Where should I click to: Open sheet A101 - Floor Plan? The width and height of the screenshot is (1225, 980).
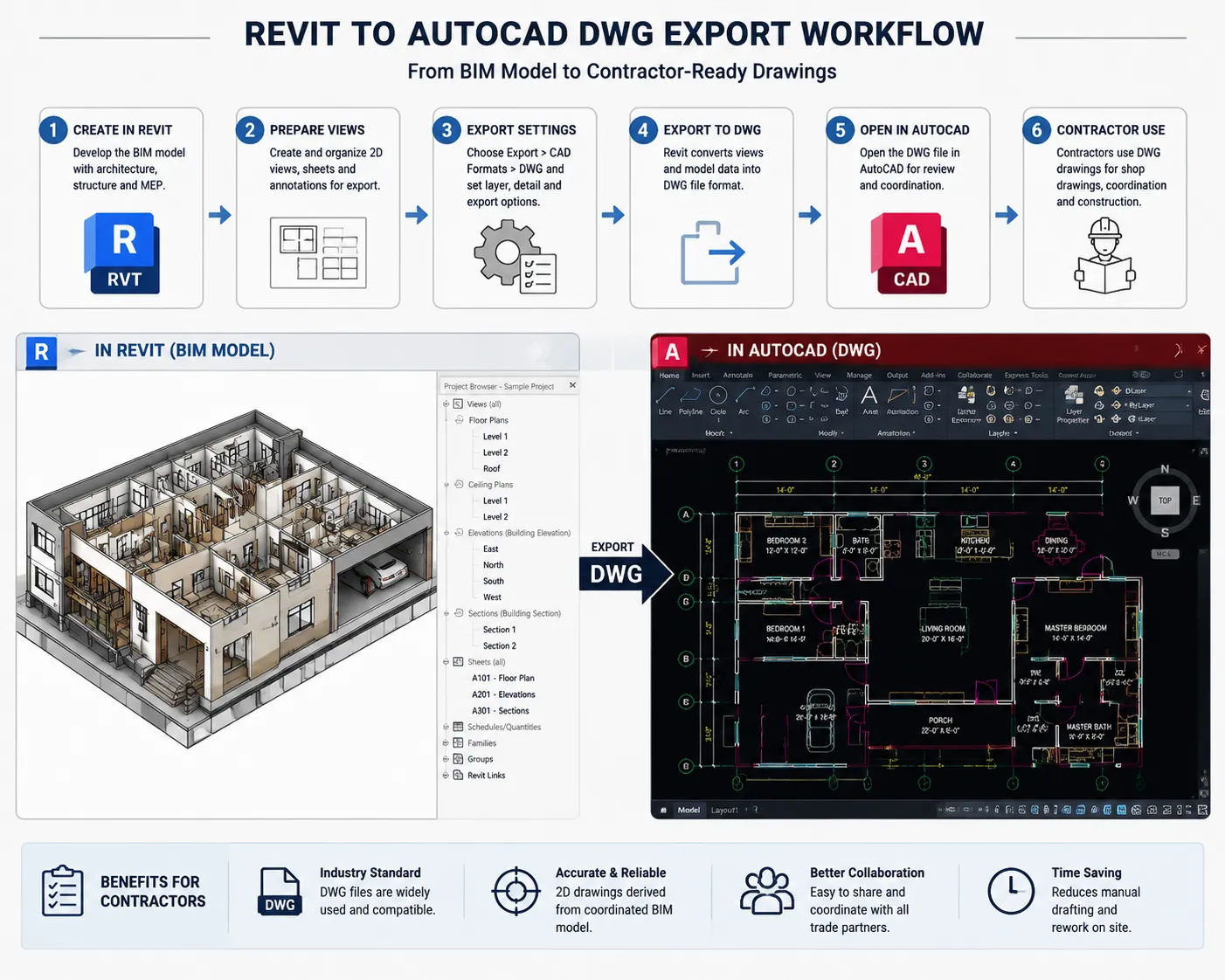[503, 679]
